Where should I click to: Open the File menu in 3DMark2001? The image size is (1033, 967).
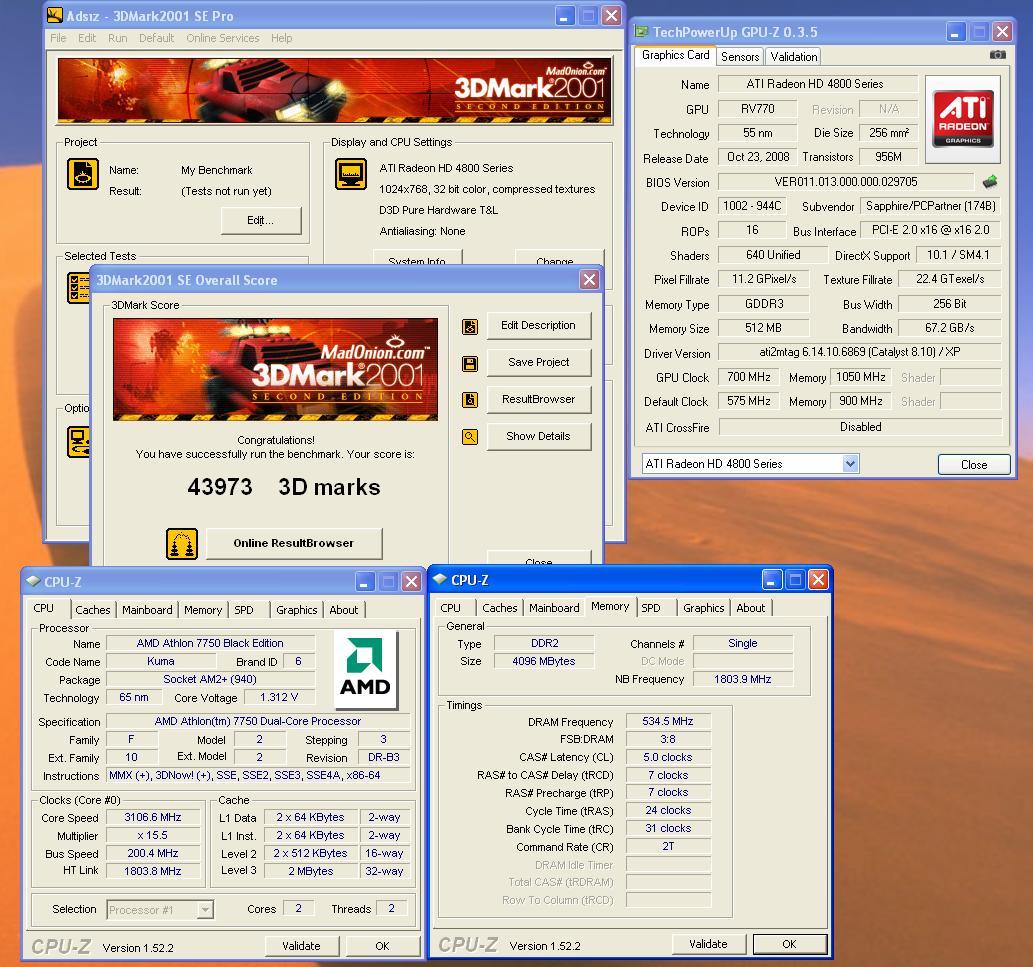(58, 38)
